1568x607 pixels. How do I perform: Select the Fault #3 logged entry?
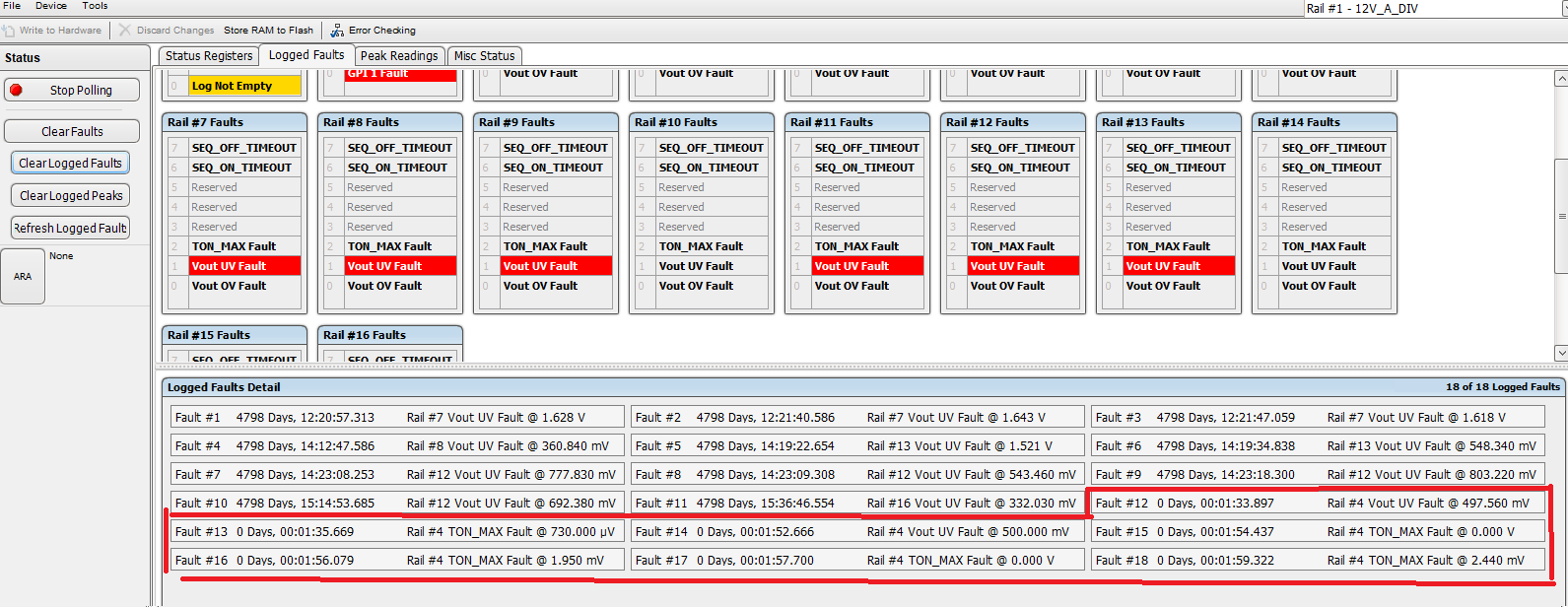click(1318, 418)
